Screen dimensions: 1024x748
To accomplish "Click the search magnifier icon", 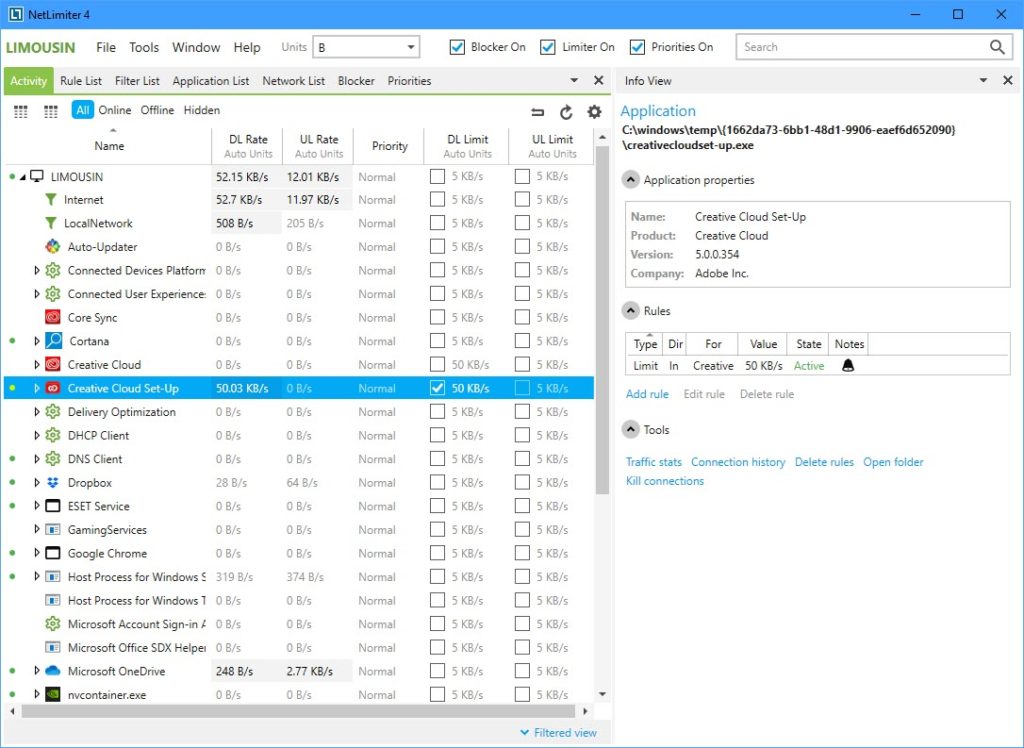I will (x=997, y=47).
